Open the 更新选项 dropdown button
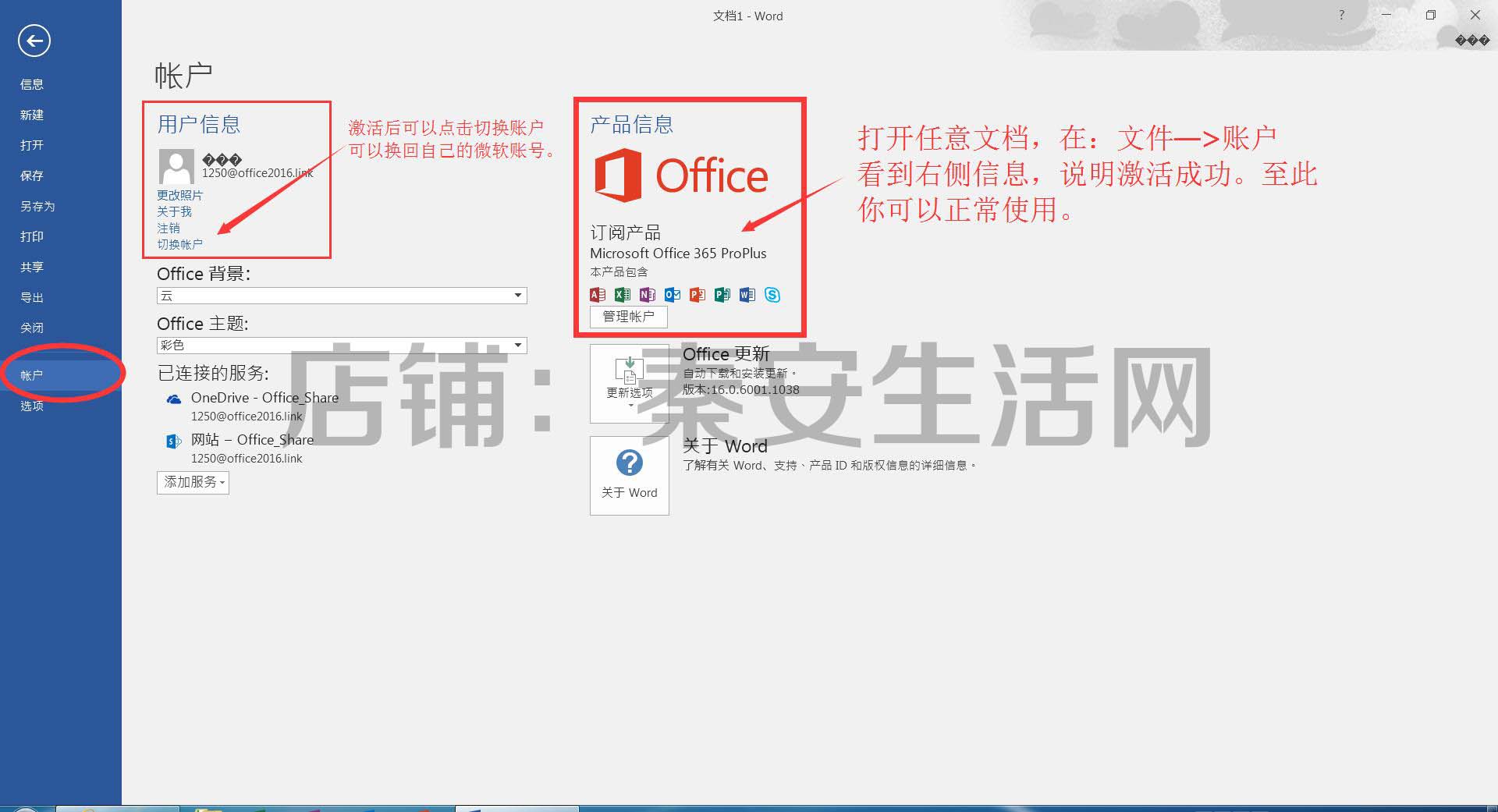The height and width of the screenshot is (812, 1498). click(x=630, y=384)
